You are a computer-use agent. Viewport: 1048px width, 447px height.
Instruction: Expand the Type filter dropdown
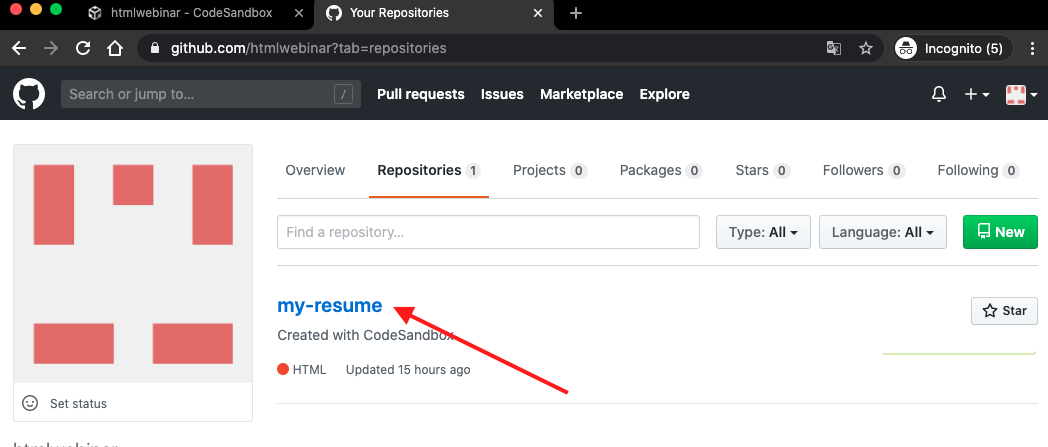pos(762,232)
